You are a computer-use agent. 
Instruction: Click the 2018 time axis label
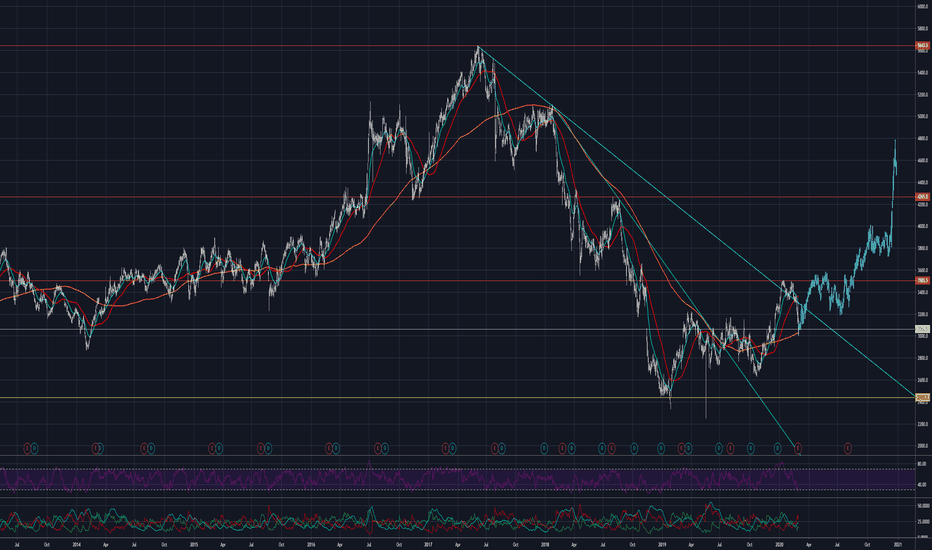click(x=545, y=544)
